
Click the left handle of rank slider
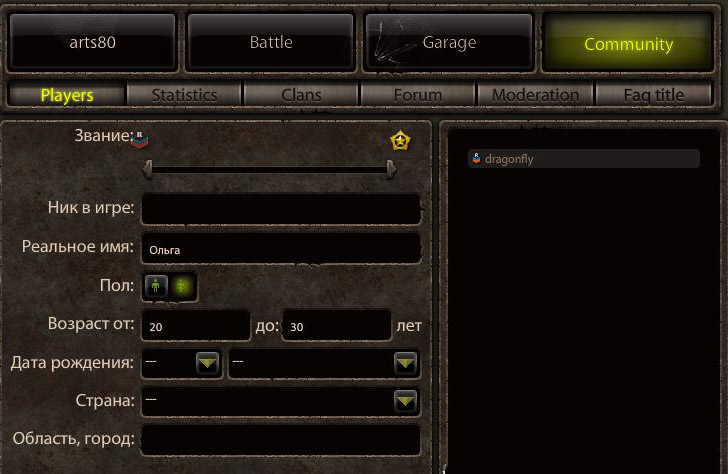point(147,169)
